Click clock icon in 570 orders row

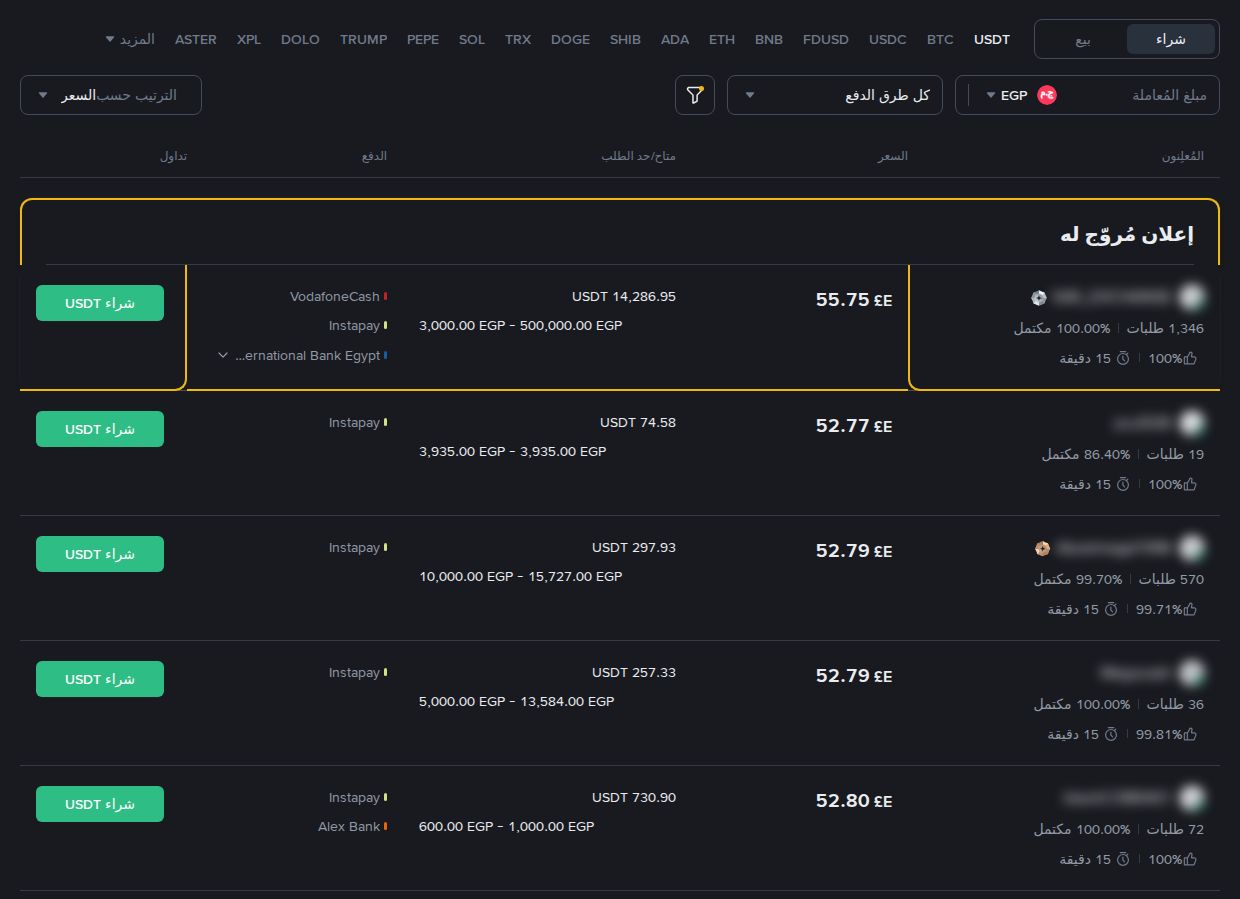(x=1111, y=609)
